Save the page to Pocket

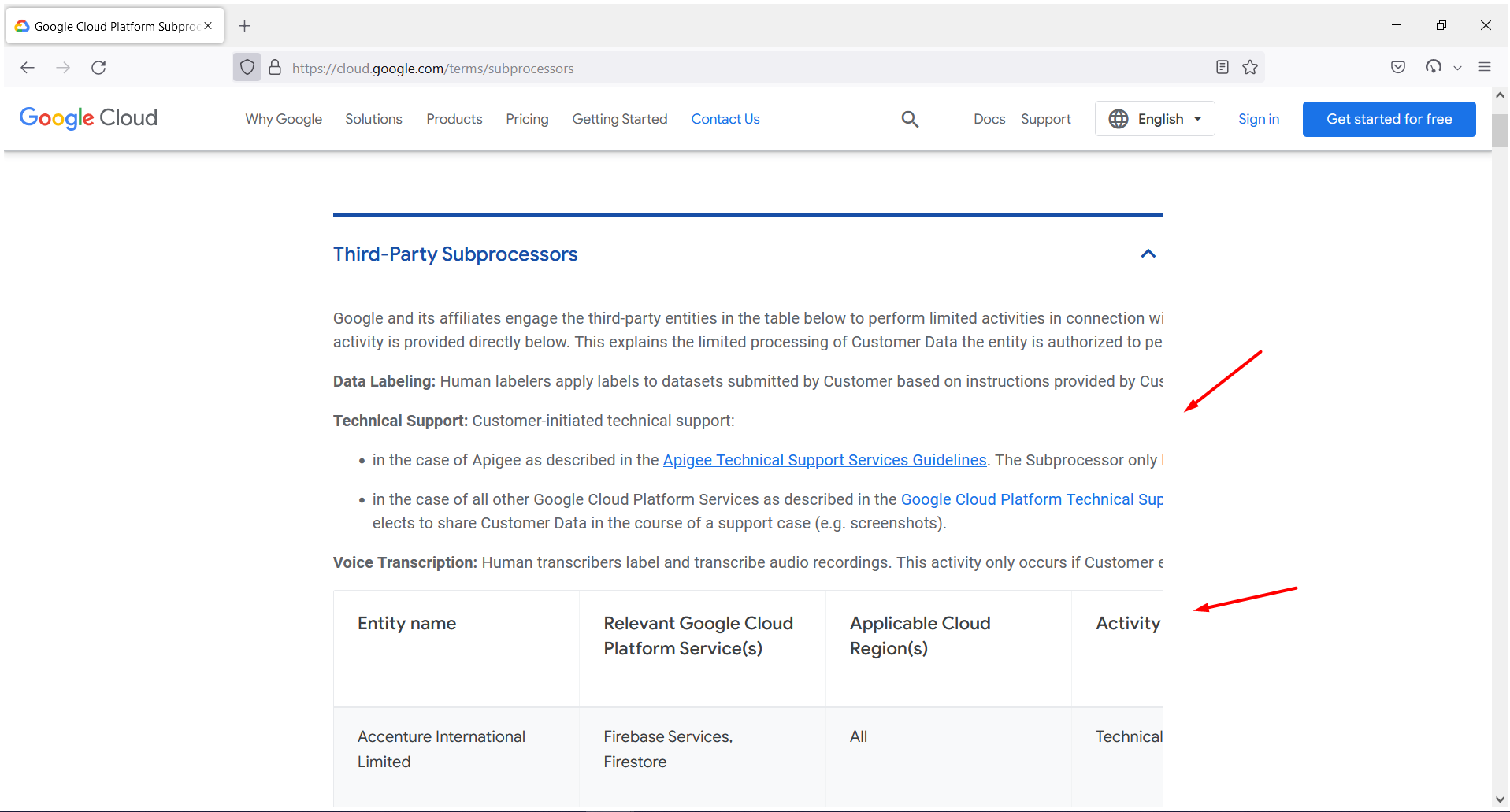coord(1398,68)
